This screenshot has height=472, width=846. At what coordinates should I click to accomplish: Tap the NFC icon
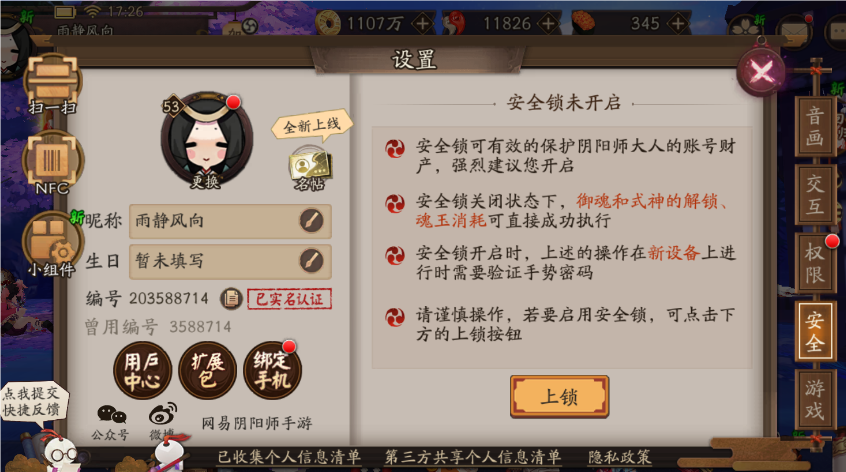pyautogui.click(x=53, y=163)
